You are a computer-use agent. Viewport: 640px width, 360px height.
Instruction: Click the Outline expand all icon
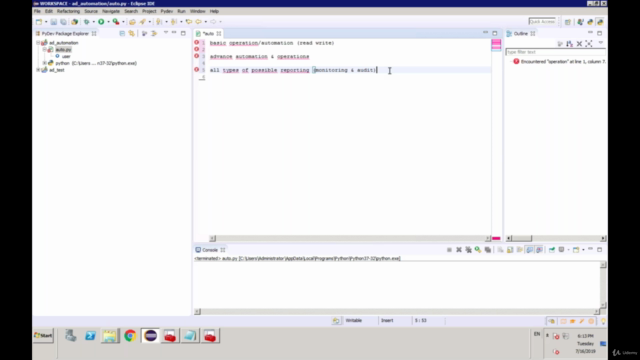point(589,44)
